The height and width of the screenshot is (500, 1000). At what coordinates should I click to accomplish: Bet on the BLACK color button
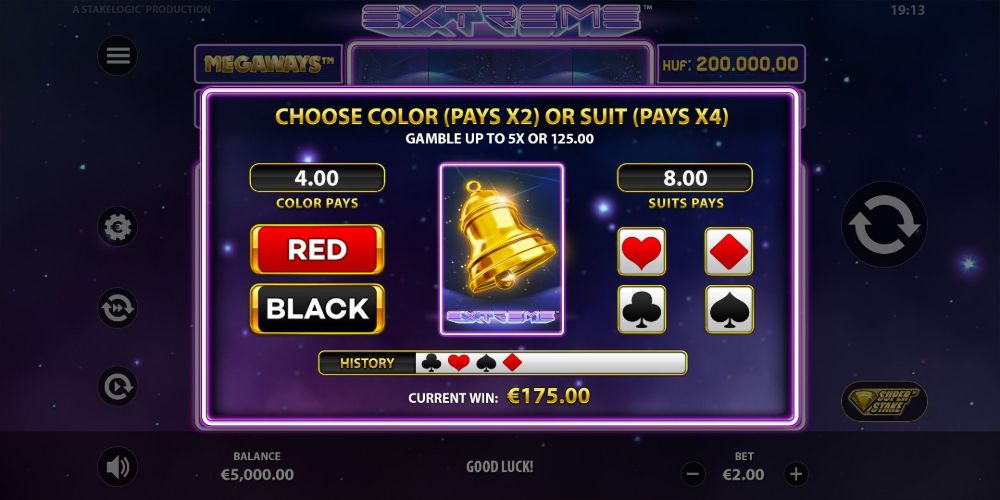(x=317, y=309)
